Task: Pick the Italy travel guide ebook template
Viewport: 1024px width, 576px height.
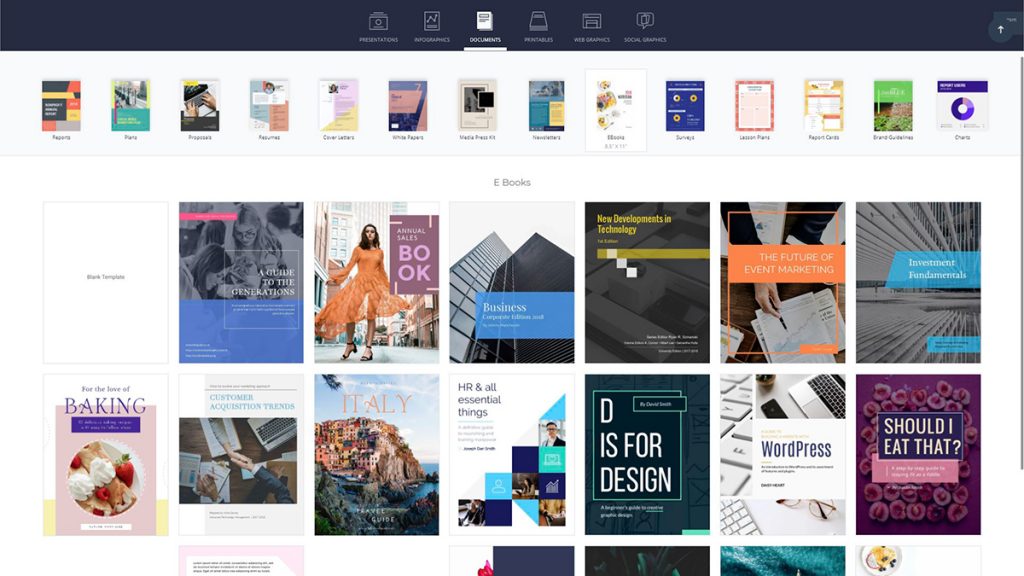Action: (377, 455)
